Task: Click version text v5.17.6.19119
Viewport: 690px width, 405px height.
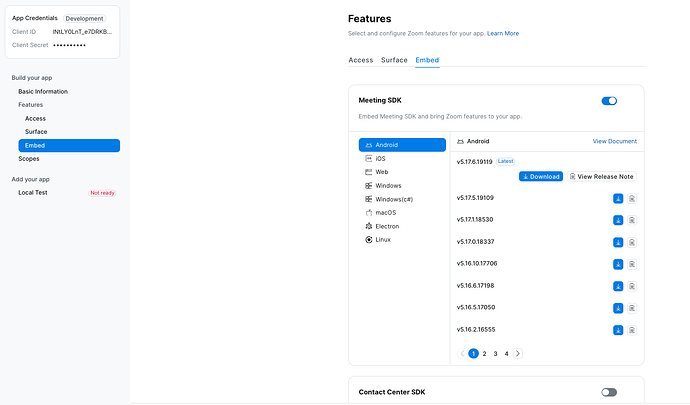Action: tap(474, 162)
